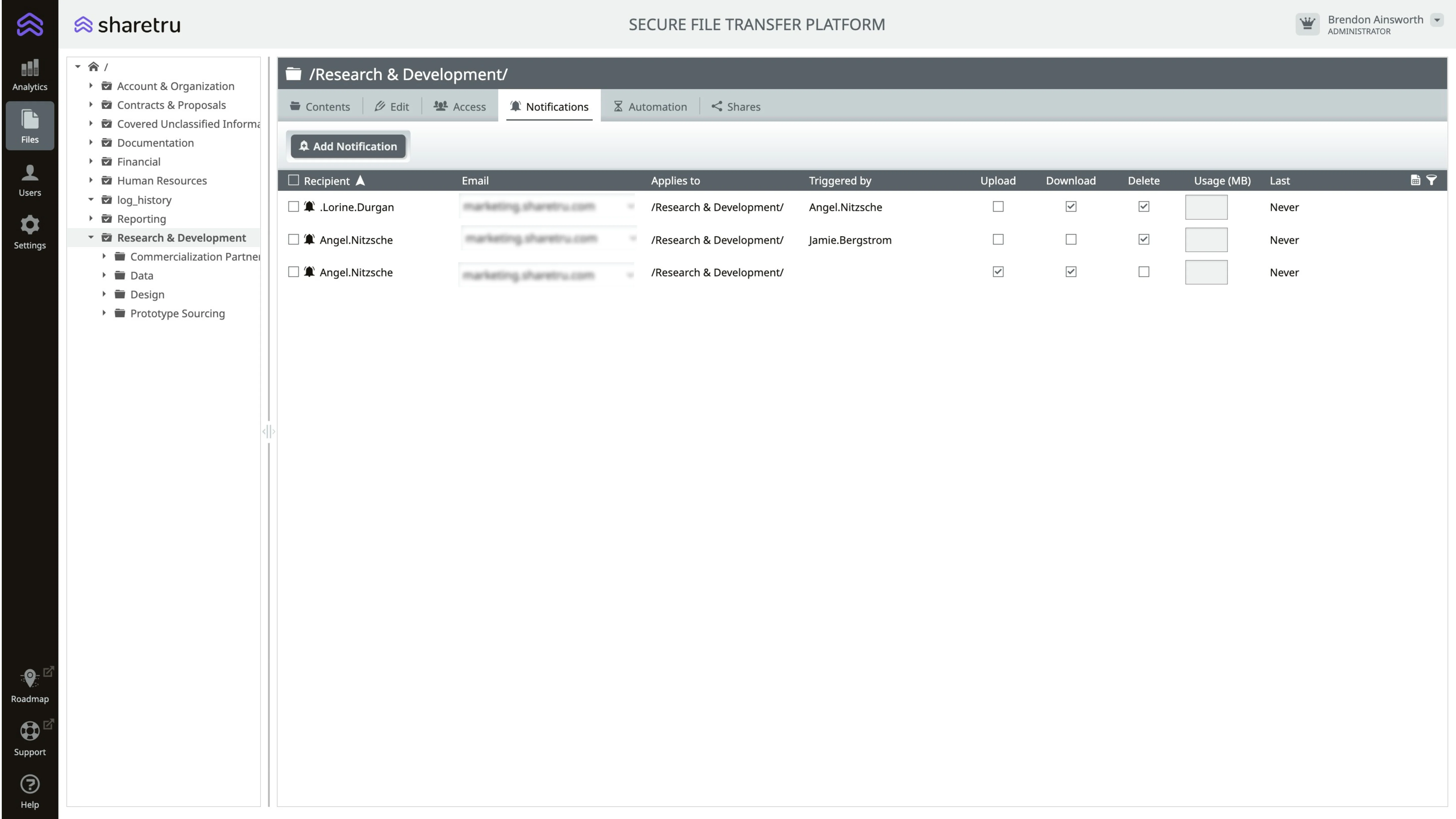
Task: Click the export table icon in header
Action: pos(1415,180)
